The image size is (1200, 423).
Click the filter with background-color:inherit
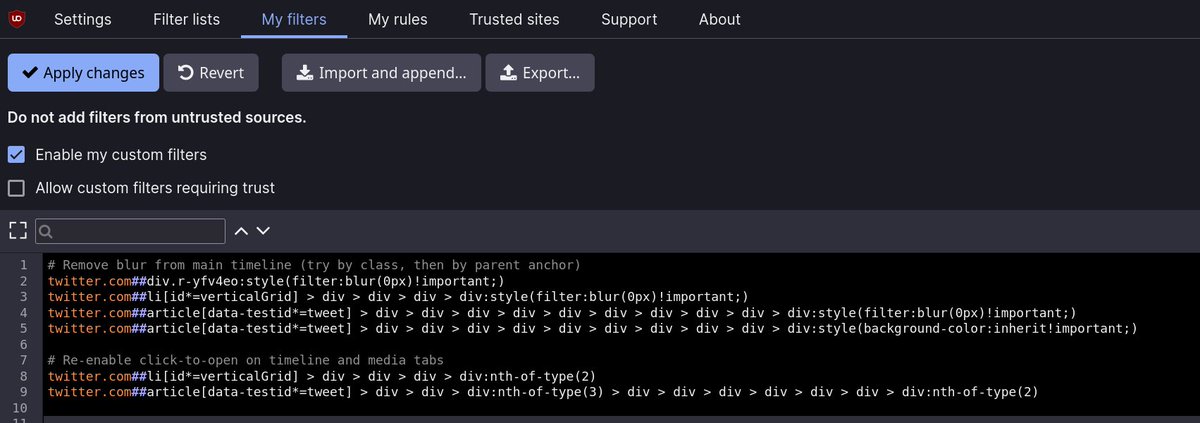pos(593,328)
